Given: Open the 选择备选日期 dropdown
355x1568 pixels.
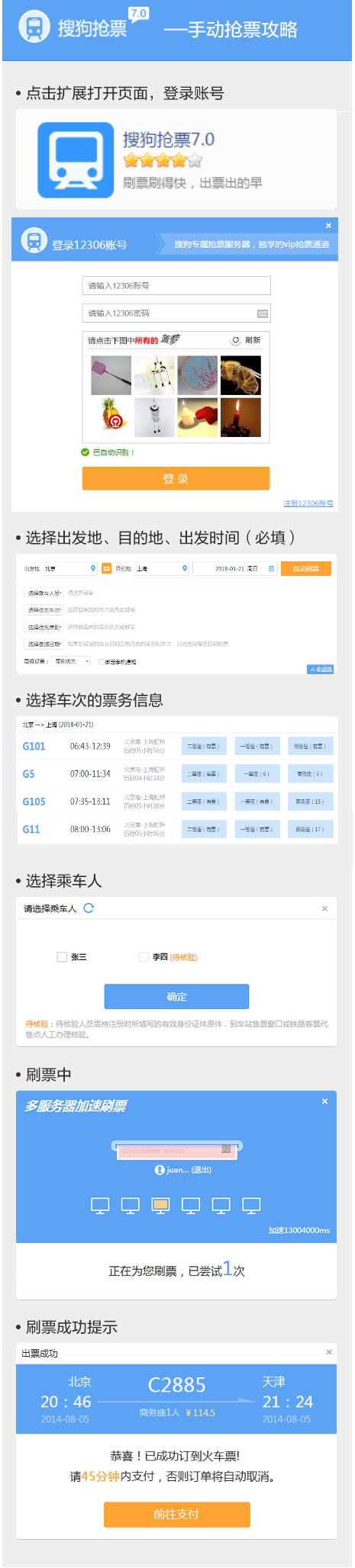Looking at the screenshot, I should (x=44, y=644).
